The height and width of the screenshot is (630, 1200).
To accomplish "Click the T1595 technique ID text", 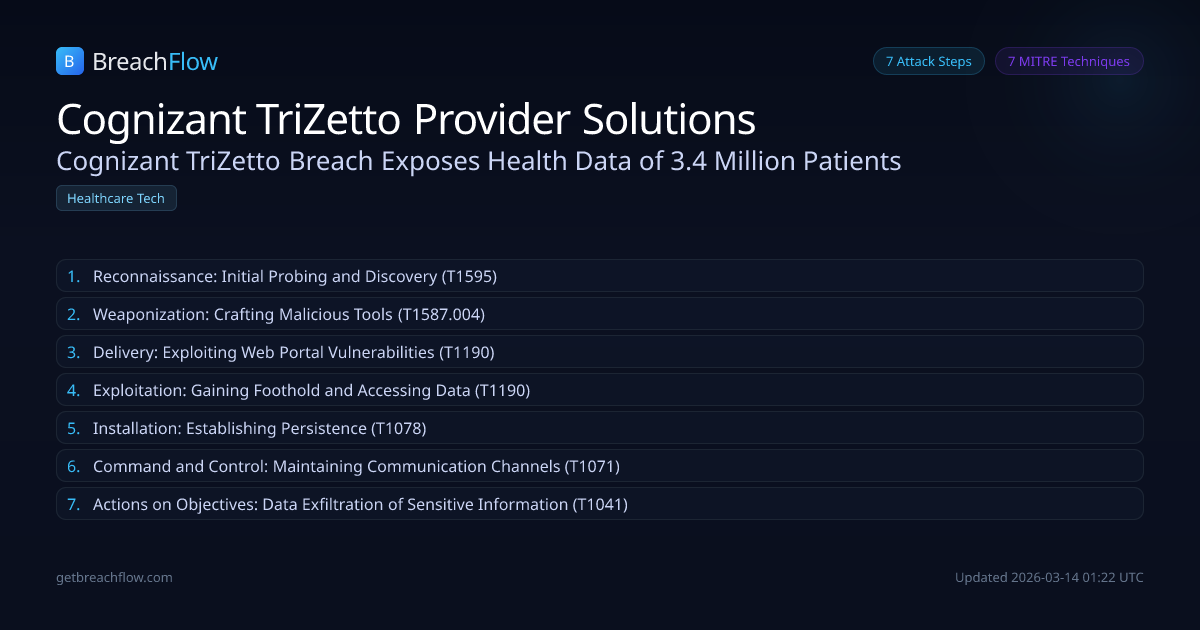I will point(469,276).
